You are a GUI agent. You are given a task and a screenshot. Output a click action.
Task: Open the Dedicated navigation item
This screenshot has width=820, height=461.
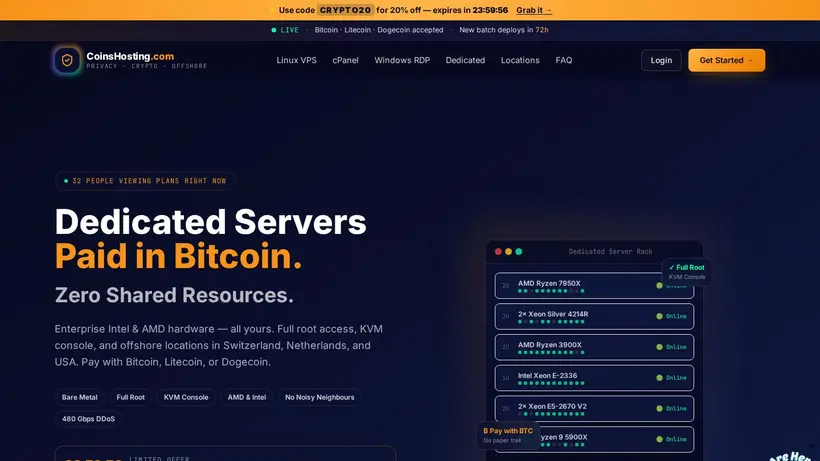[x=465, y=60]
